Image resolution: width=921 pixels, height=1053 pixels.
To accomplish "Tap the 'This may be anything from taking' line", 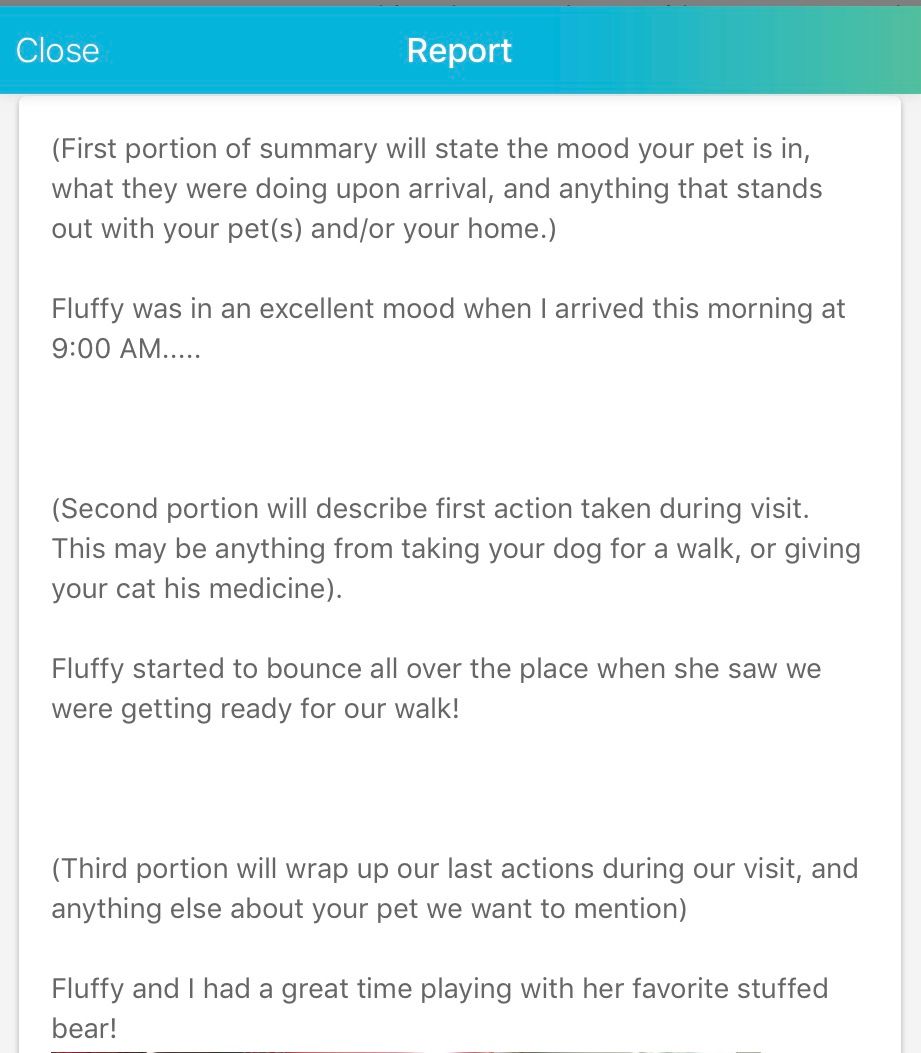I will point(456,549).
